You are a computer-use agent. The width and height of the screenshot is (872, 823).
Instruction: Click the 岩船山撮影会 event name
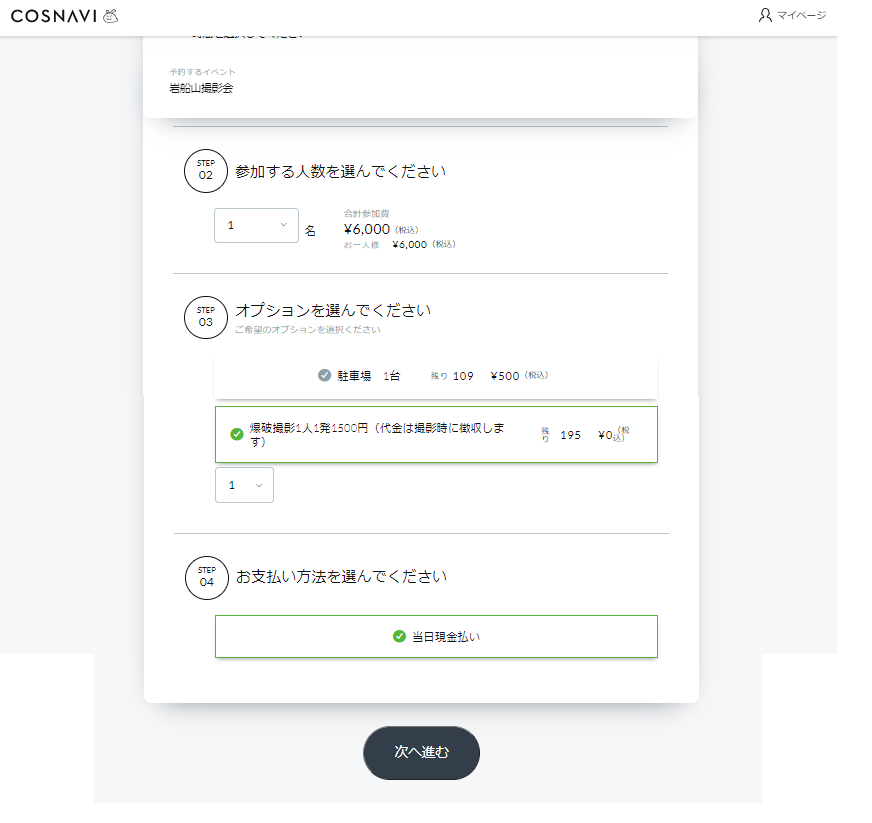(201, 88)
